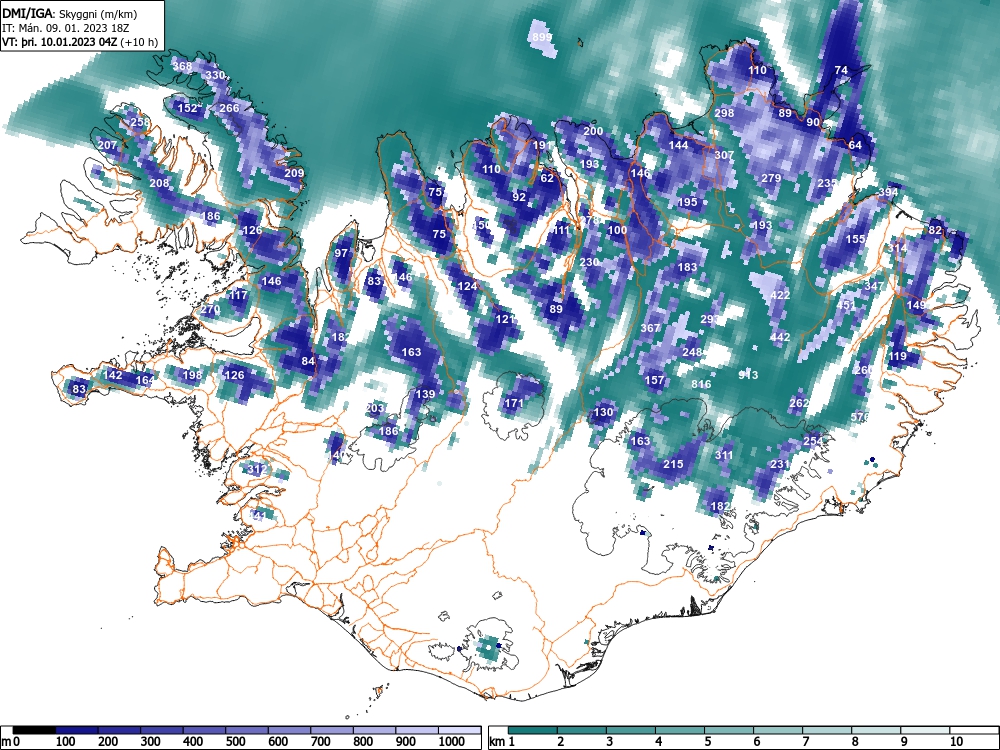Screen dimensions: 1000x750
Task: Select the map value 157
Action: coord(654,379)
